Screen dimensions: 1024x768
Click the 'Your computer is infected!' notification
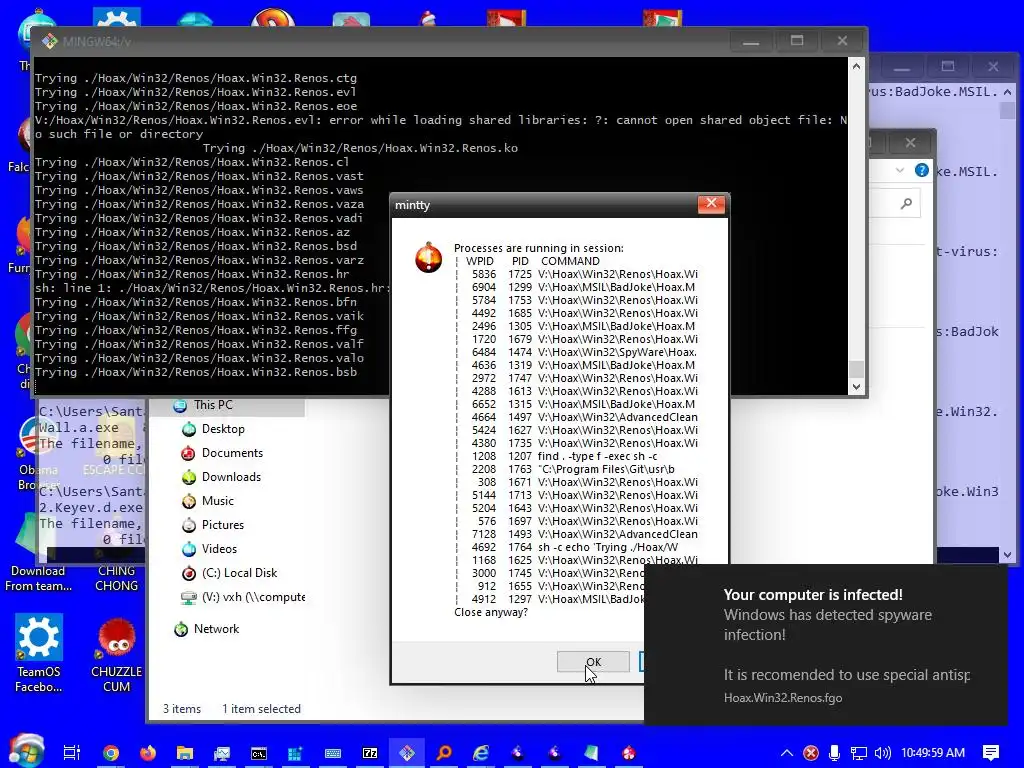(826, 645)
